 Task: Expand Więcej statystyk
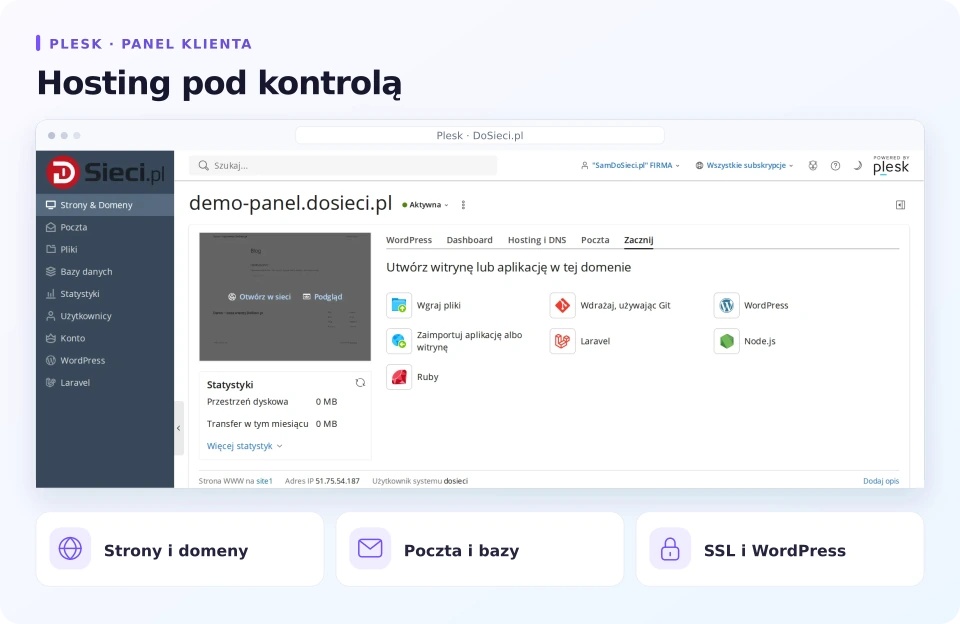tap(245, 446)
